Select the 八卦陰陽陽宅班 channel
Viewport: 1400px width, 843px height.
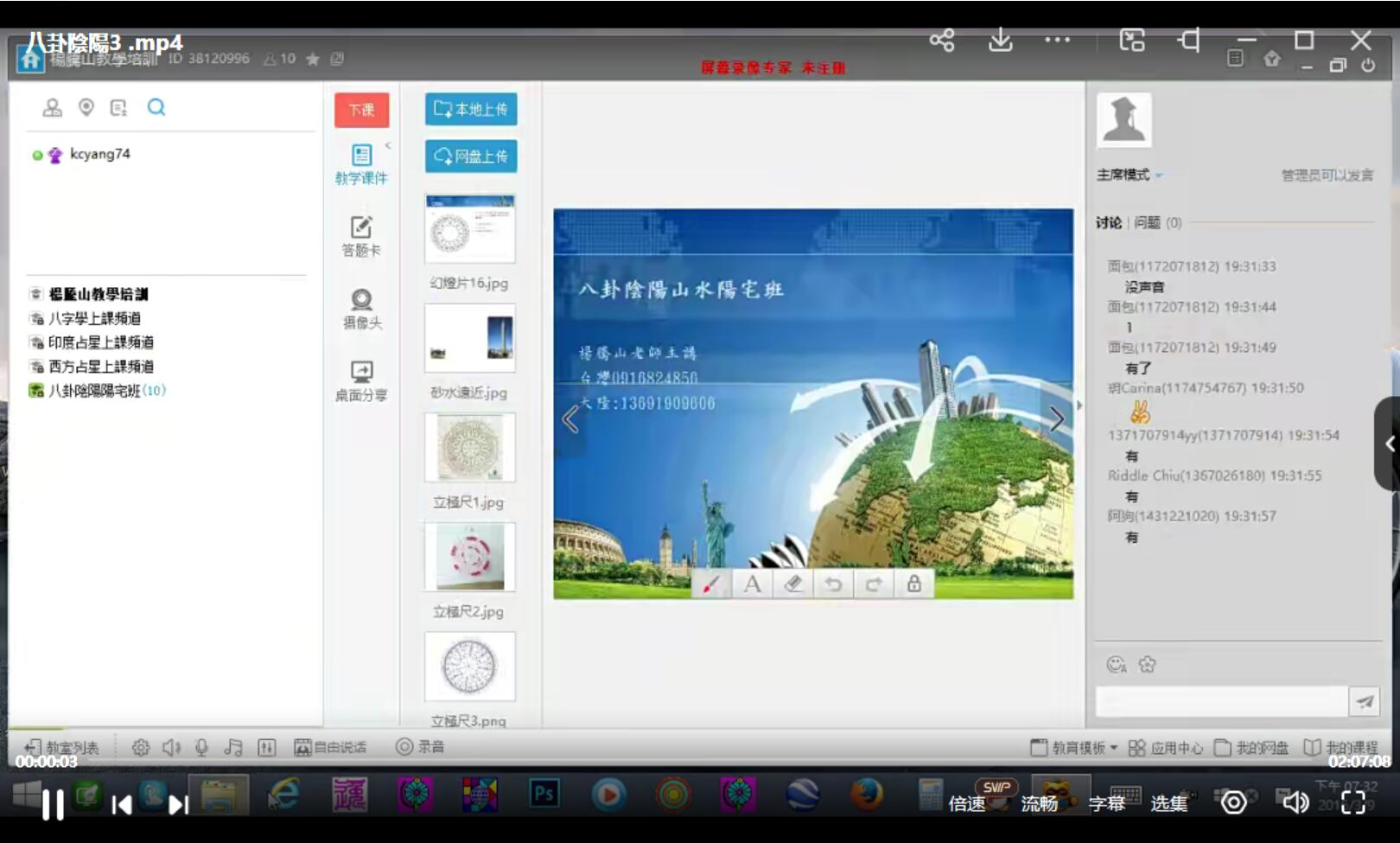point(93,391)
